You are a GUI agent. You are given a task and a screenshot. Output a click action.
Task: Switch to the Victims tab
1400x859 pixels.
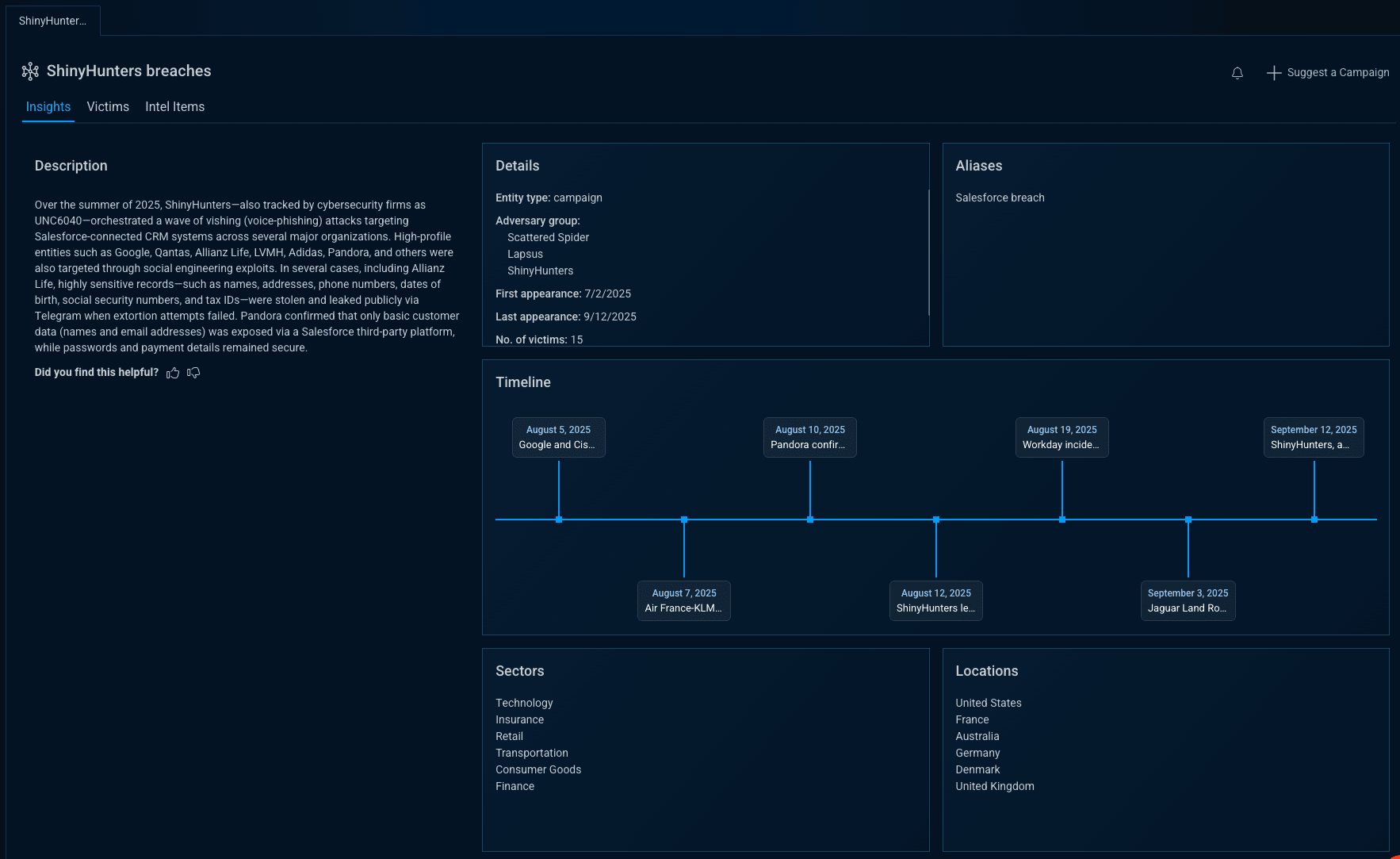(x=108, y=106)
